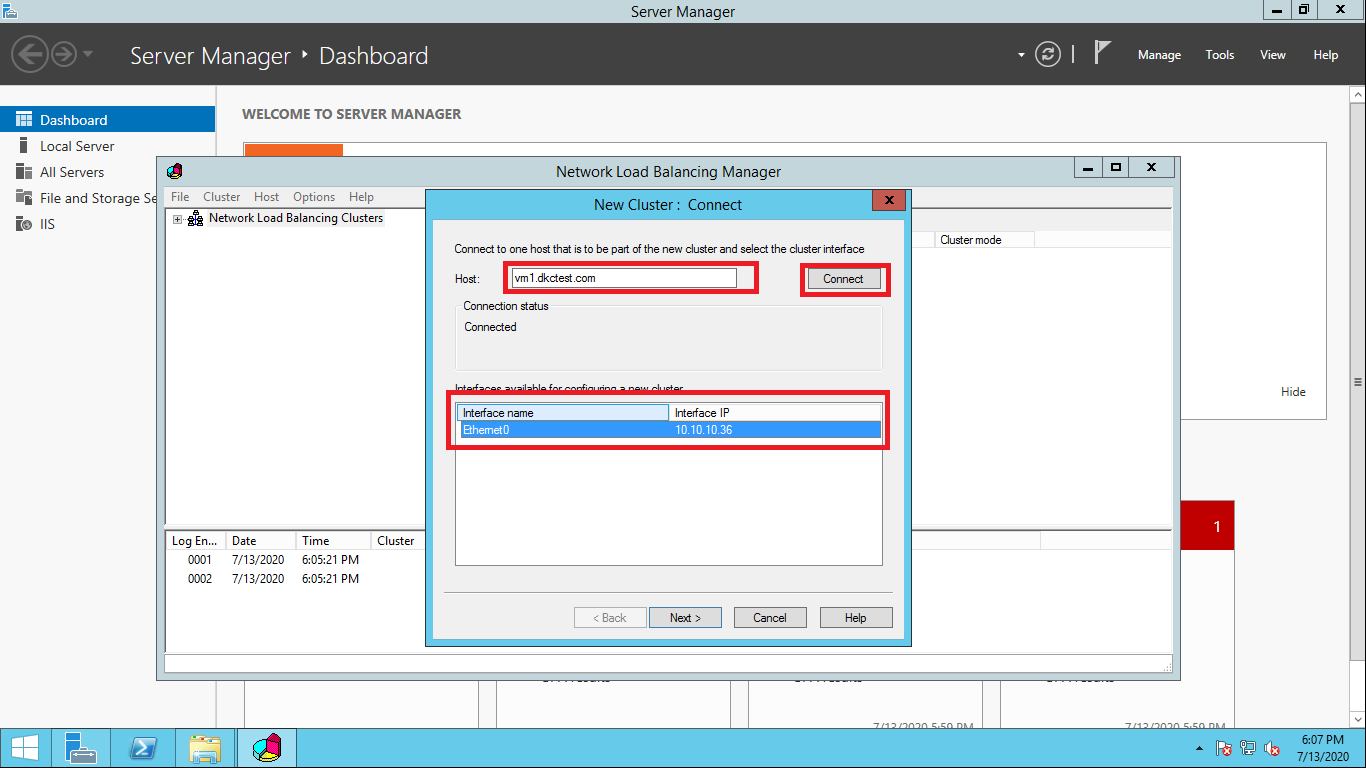
Task: Select the Ethernet0 interface row
Action: (x=669, y=430)
